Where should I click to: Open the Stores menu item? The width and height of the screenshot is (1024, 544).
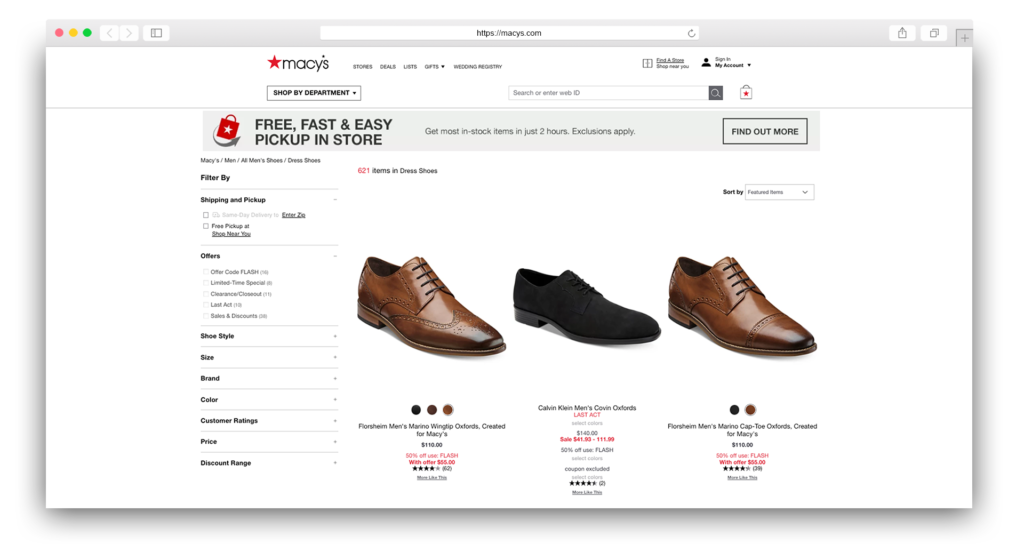point(362,67)
